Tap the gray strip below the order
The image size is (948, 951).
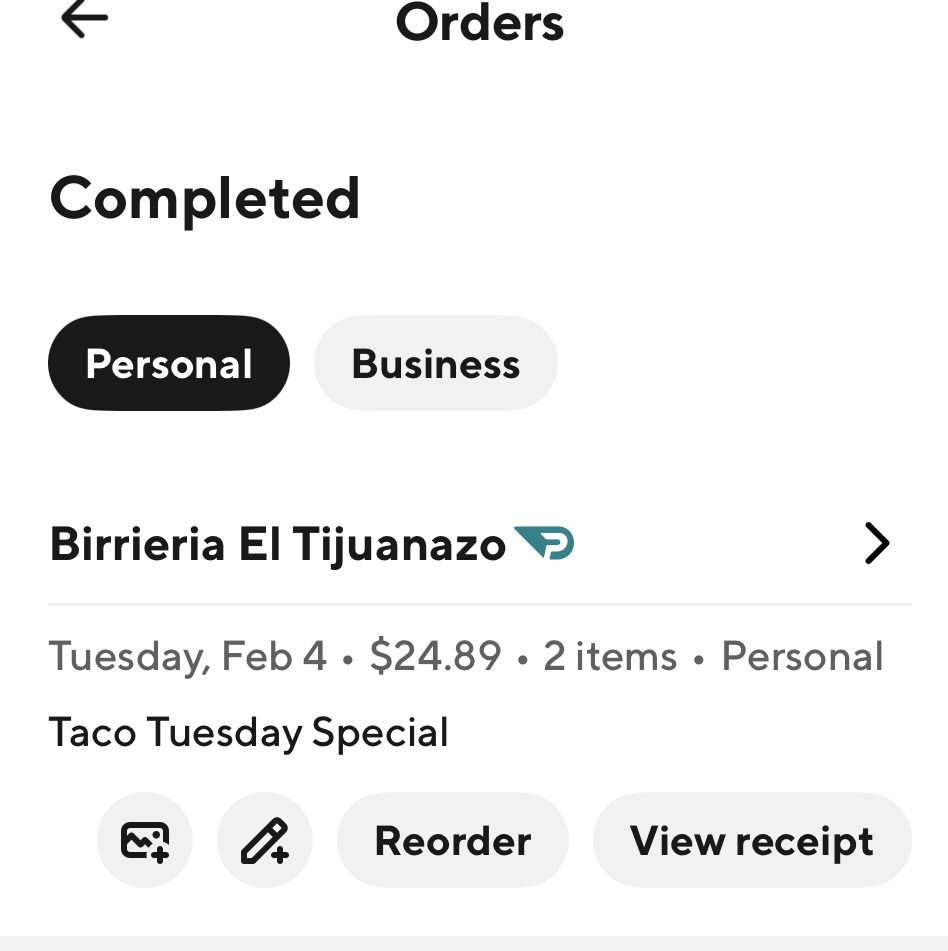(474, 943)
